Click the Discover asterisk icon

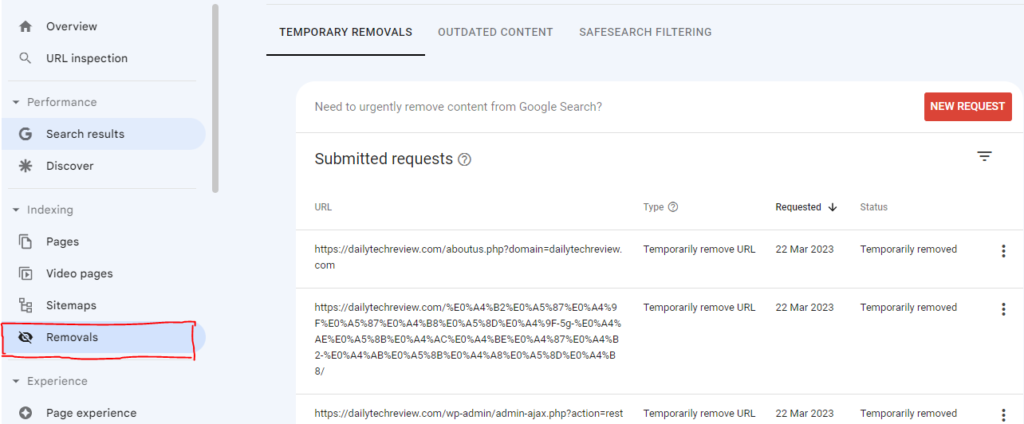(x=26, y=166)
